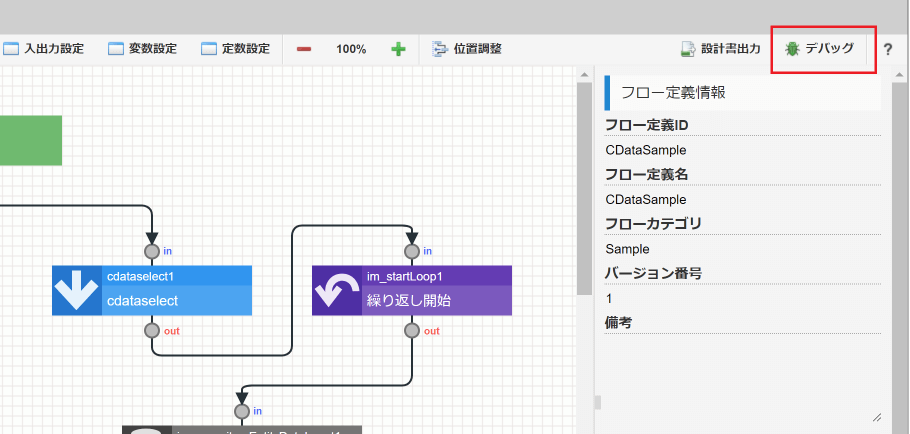Viewport: 910px width, 434px height.
Task: Select the im_startLoop1 繰り返し開始 node
Action: point(412,291)
